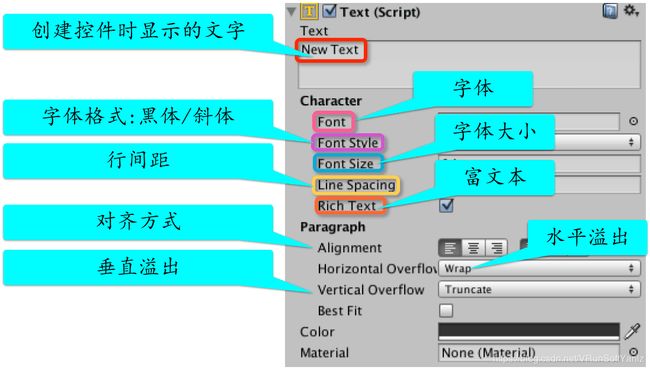Click the Font Style label
Viewport: 650px width, 370px height.
tap(348, 143)
